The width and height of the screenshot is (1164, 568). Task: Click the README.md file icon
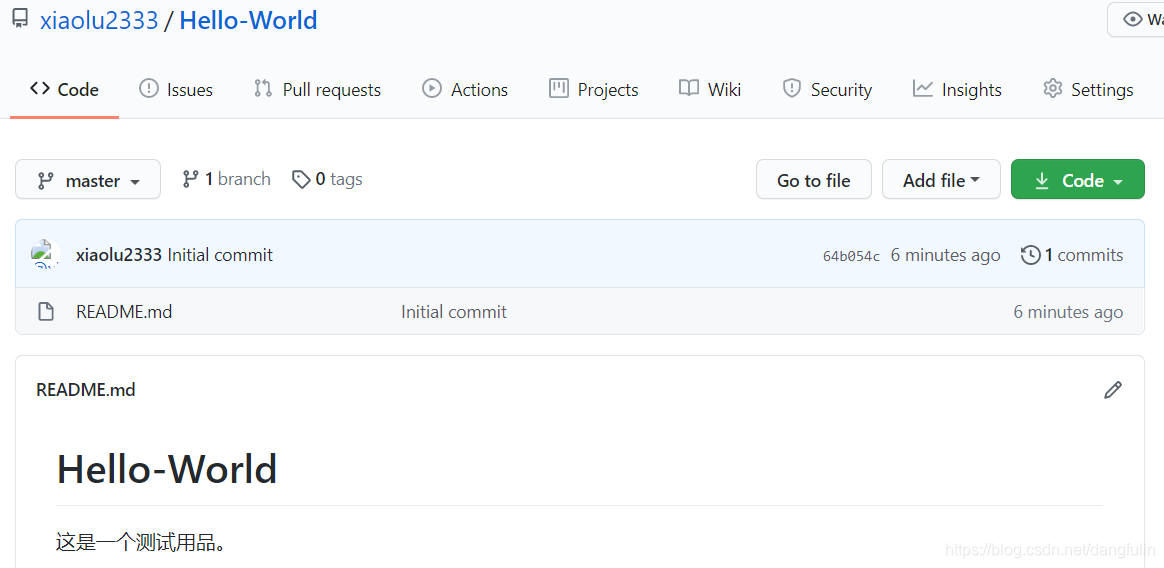[46, 312]
